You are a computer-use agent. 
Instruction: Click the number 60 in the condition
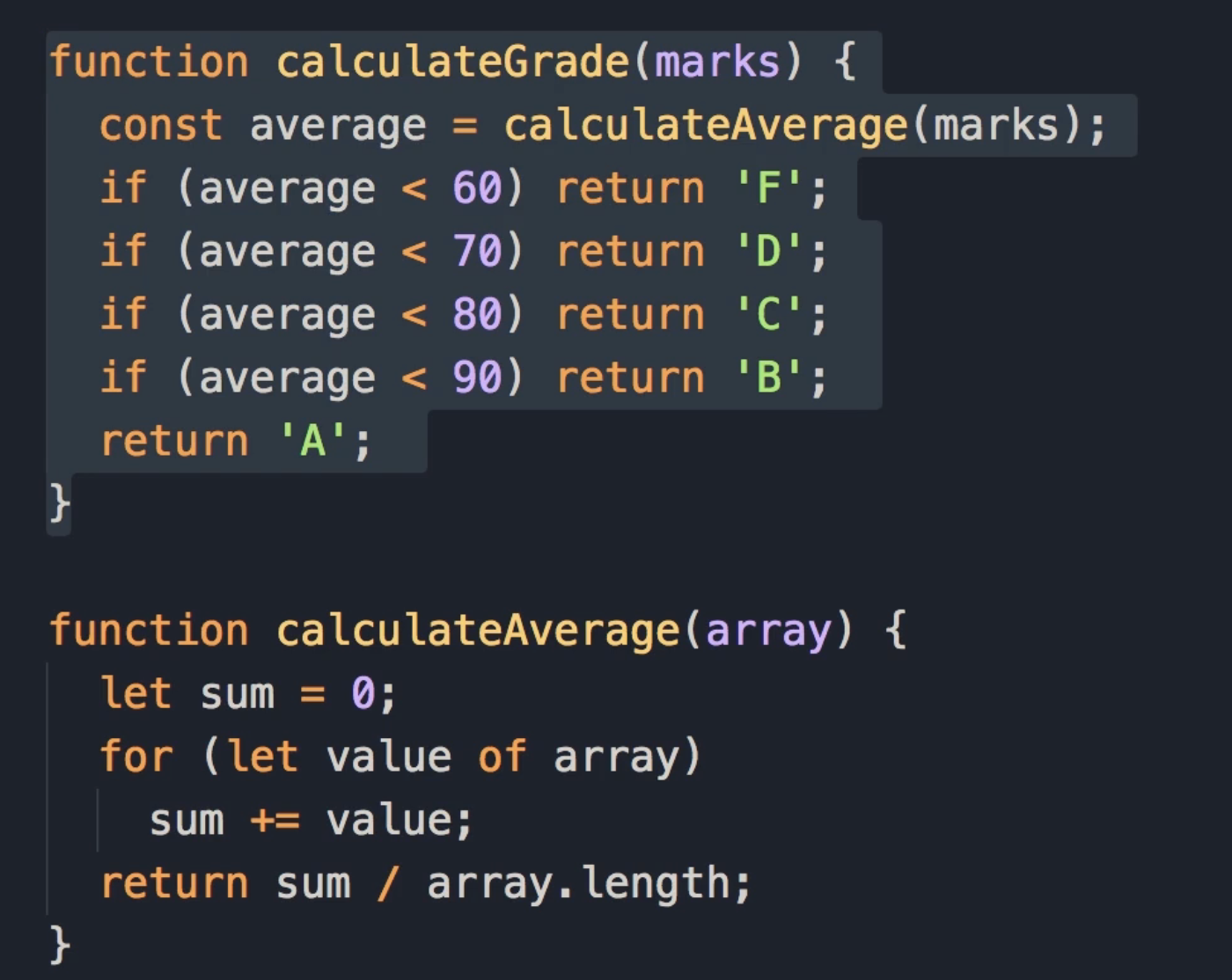pos(477,188)
